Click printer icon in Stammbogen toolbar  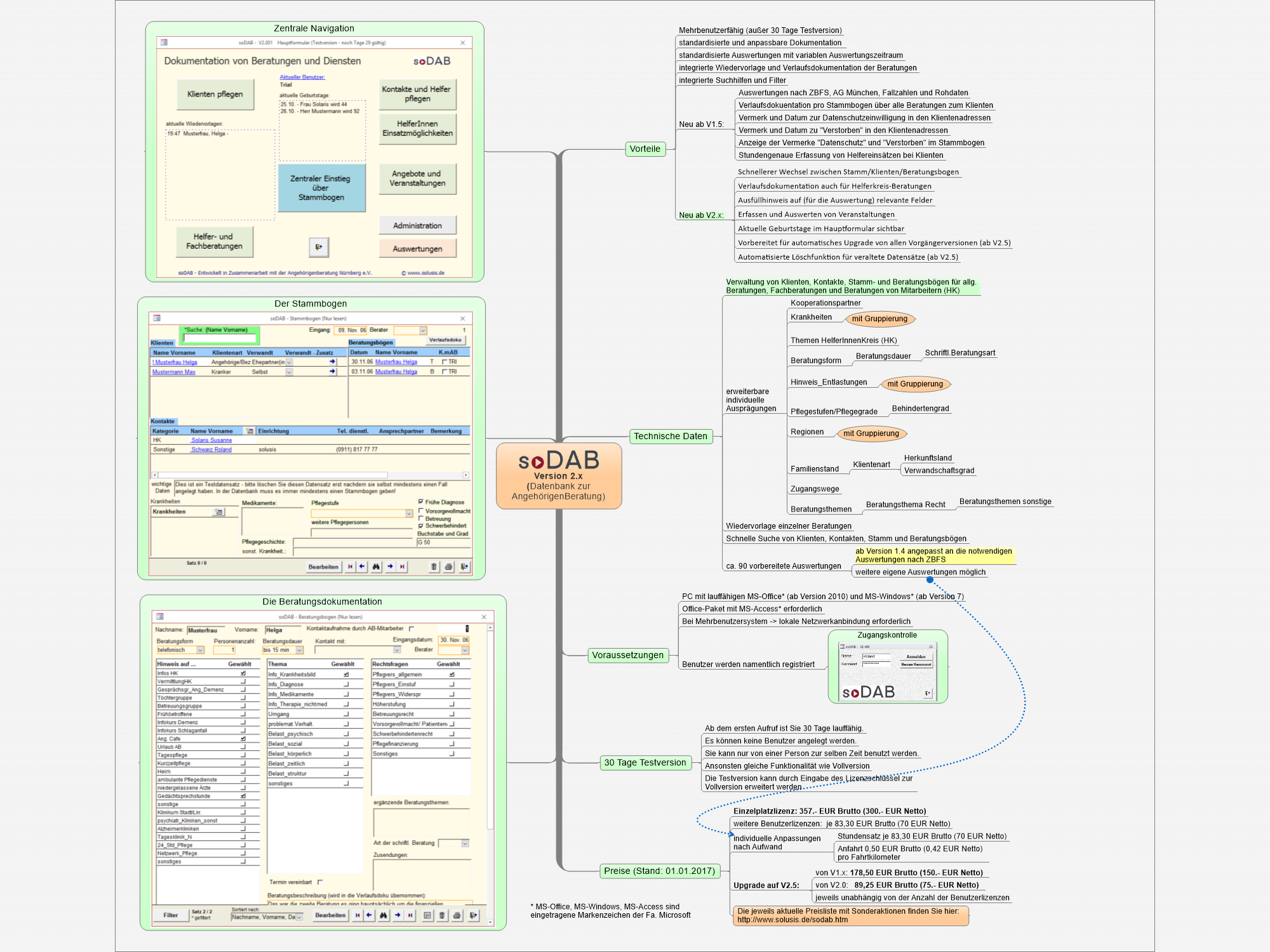[449, 567]
